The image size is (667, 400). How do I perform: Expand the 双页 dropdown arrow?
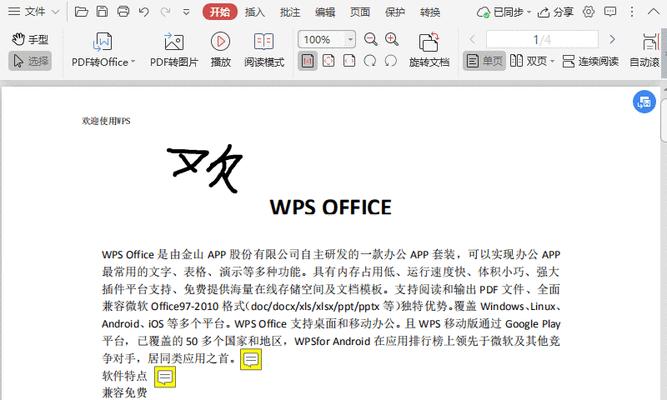tap(552, 62)
